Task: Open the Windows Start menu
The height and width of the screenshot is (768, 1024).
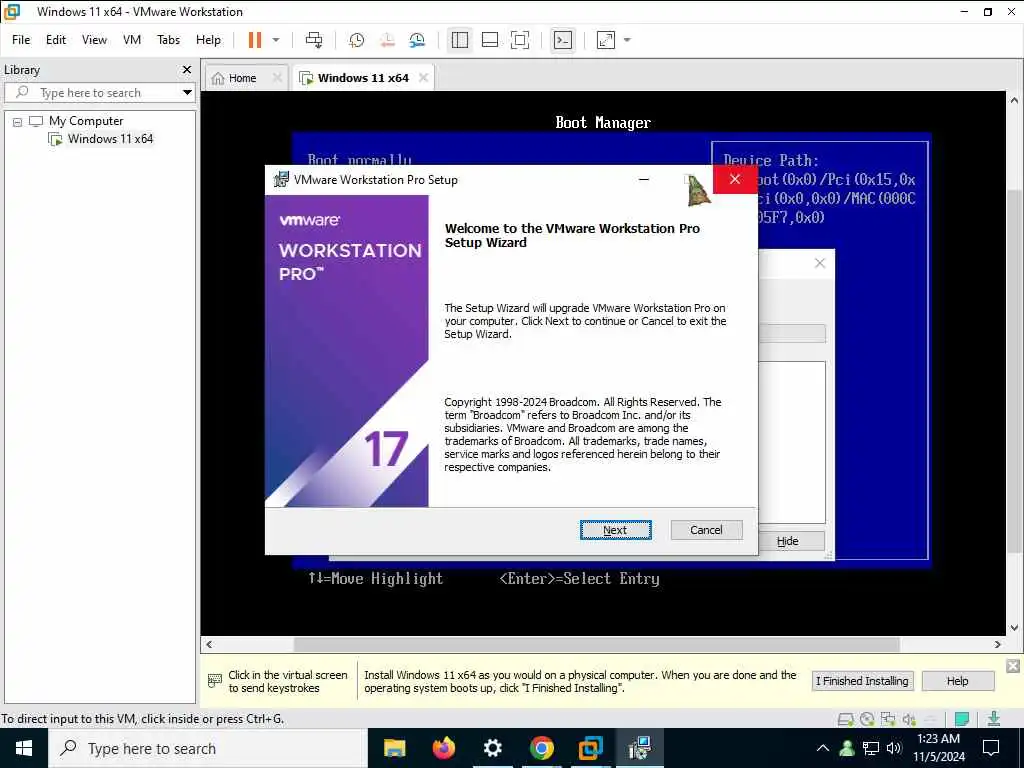Action: pyautogui.click(x=24, y=748)
